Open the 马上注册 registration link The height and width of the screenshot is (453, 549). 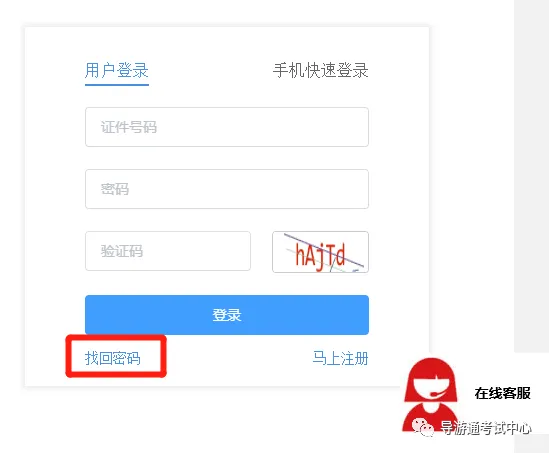point(340,358)
